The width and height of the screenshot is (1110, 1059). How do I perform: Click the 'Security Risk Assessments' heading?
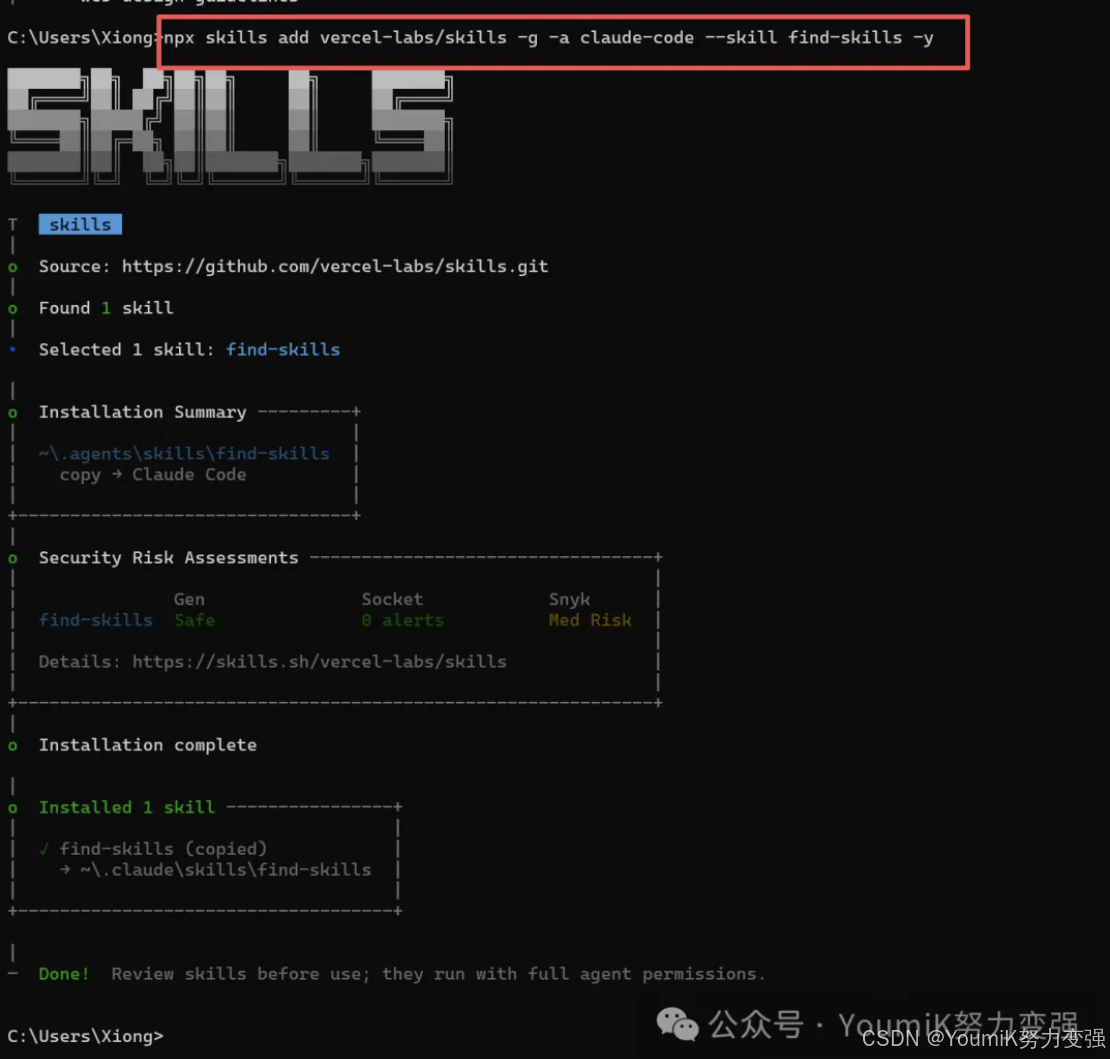pos(168,558)
